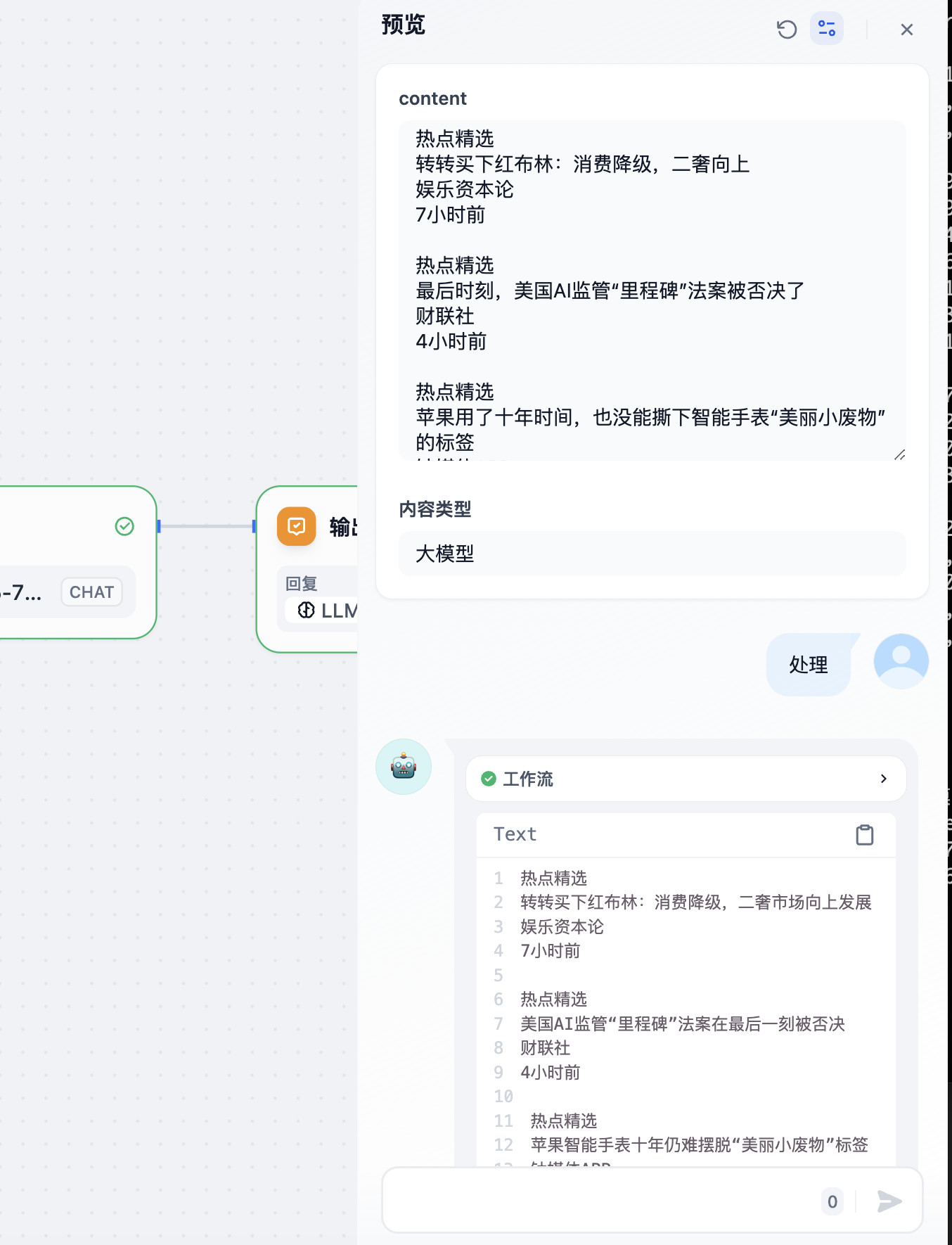Viewport: 952px width, 1245px height.
Task: Click the user avatar icon
Action: click(901, 661)
